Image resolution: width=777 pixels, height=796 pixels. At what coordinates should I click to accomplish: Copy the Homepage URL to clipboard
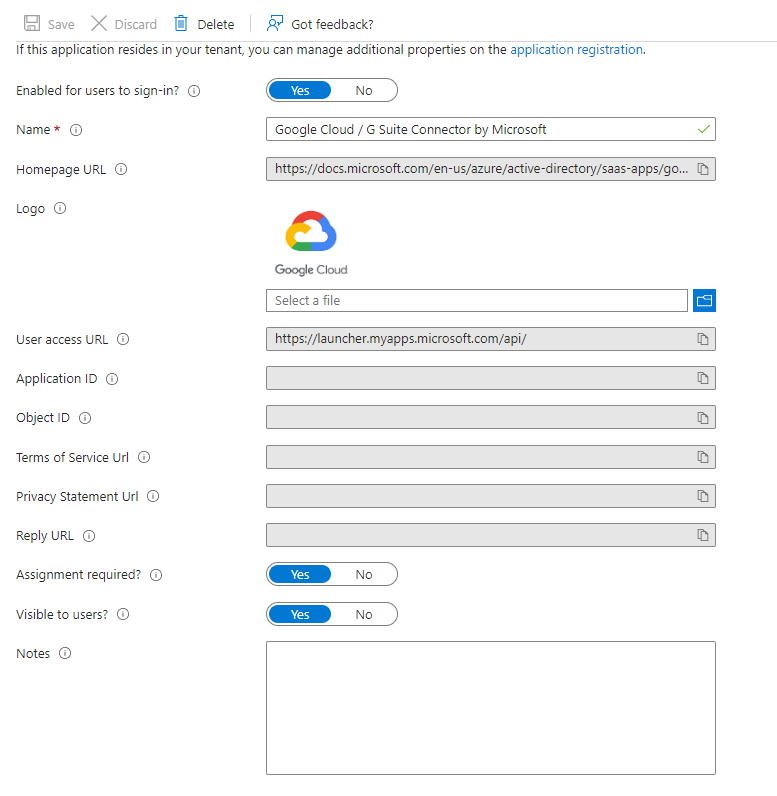tap(703, 170)
